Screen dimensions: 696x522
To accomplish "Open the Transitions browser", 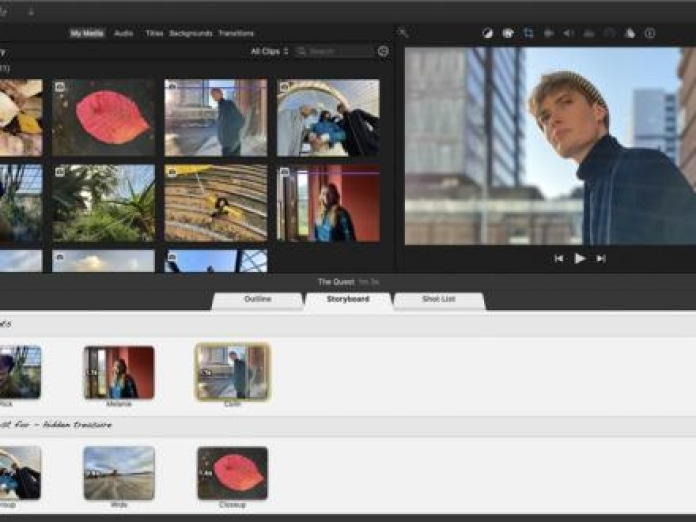I will 236,33.
